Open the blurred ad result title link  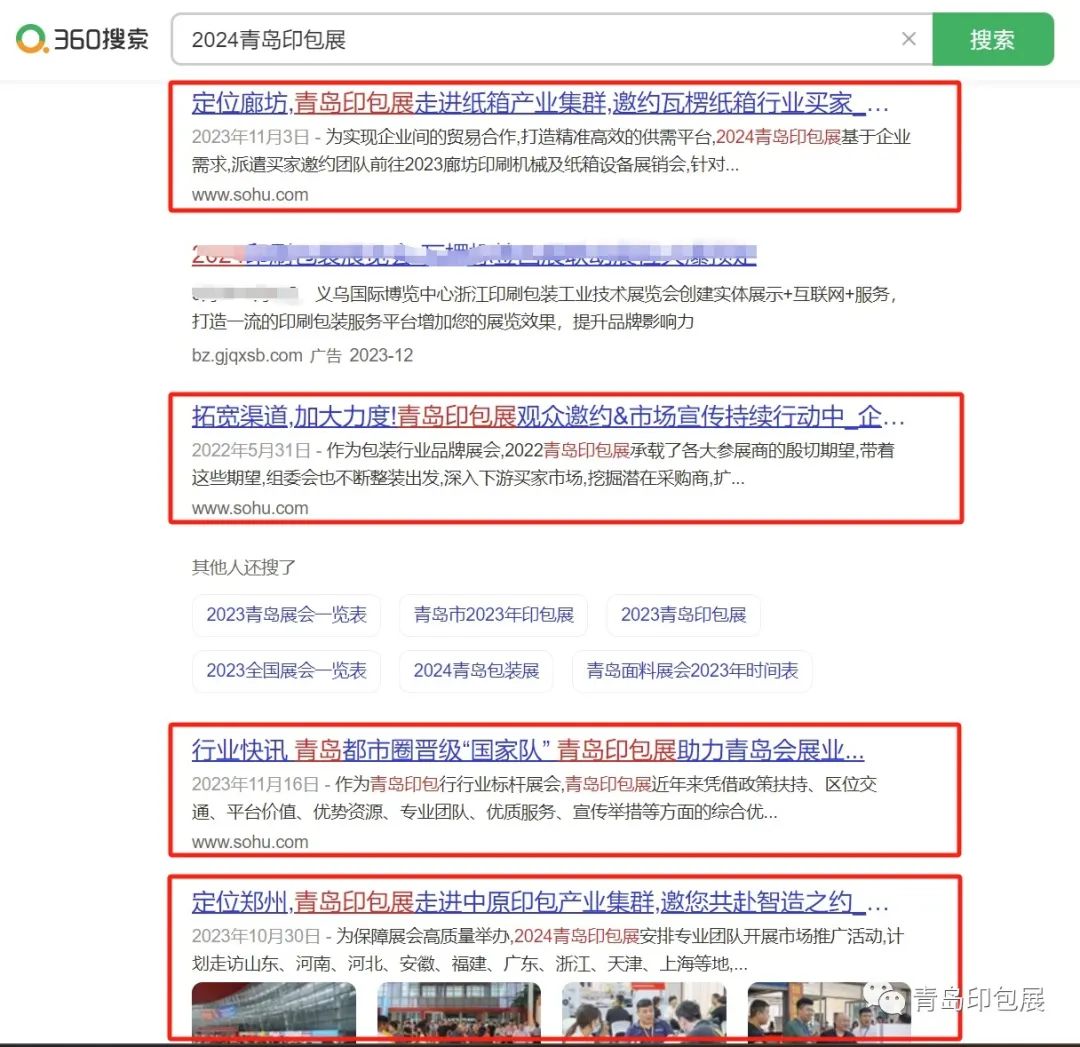tap(473, 255)
